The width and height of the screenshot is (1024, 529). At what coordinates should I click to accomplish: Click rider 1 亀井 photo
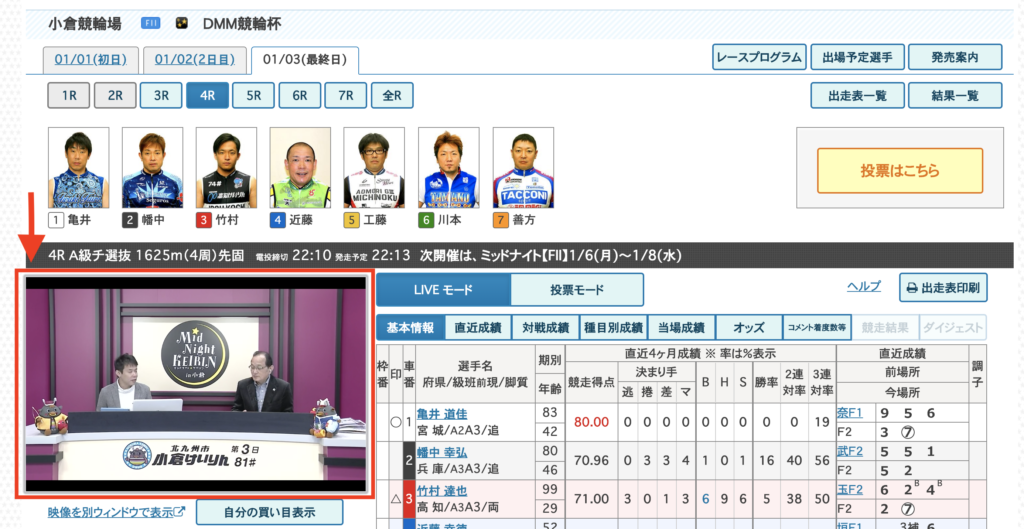click(x=78, y=168)
